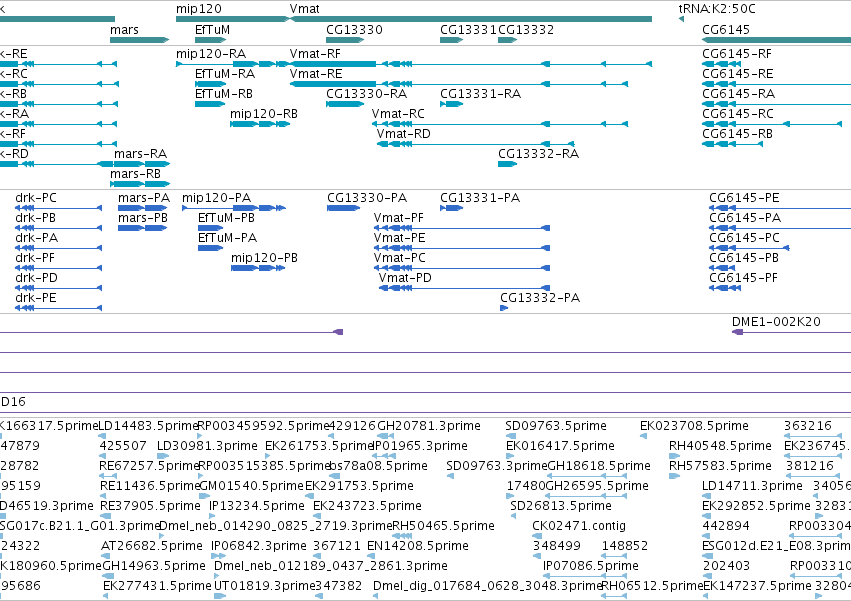
Task: Click the tRNA:K2:50C gene label
Action: pos(717,9)
